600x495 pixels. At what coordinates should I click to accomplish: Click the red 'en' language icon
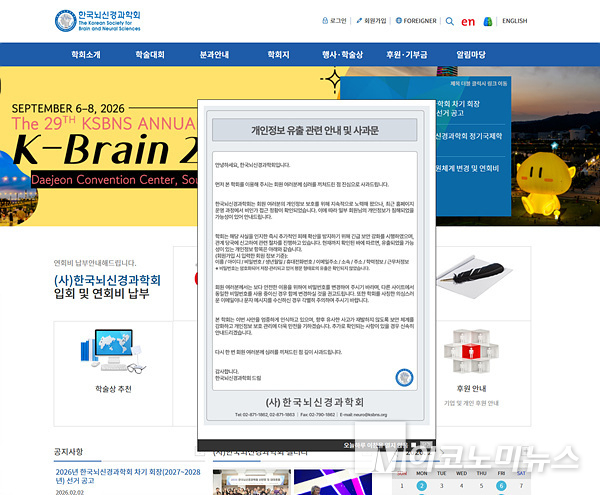467,21
